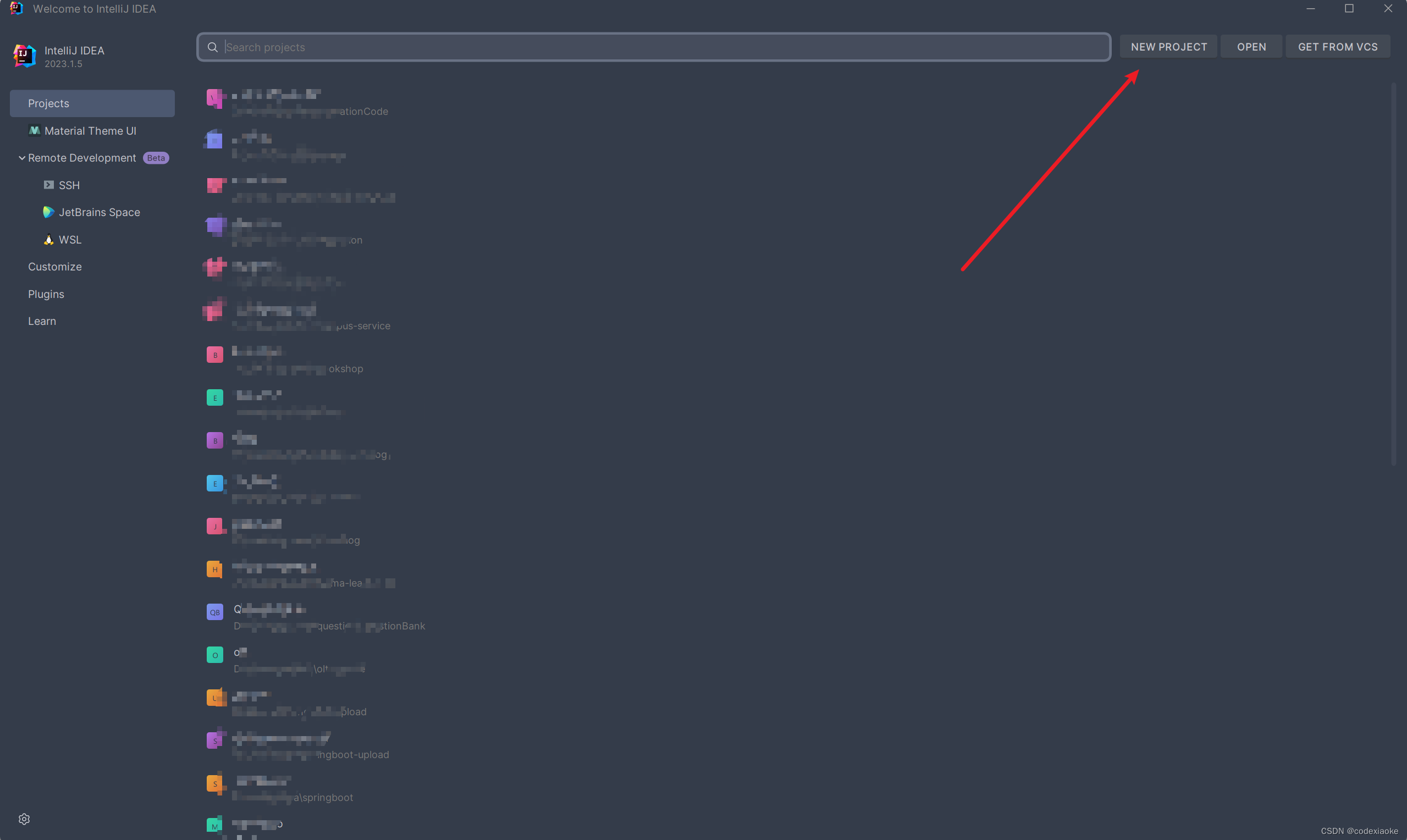The width and height of the screenshot is (1407, 840).
Task: Toggle the IntelliJ IDEA logo icon
Action: click(25, 55)
